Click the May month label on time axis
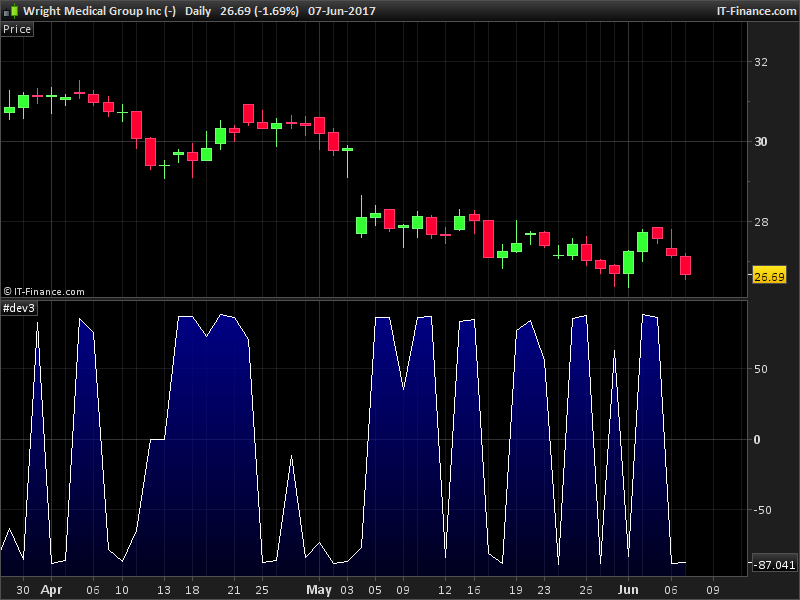Screen dimensions: 800x600 pyautogui.click(x=319, y=590)
